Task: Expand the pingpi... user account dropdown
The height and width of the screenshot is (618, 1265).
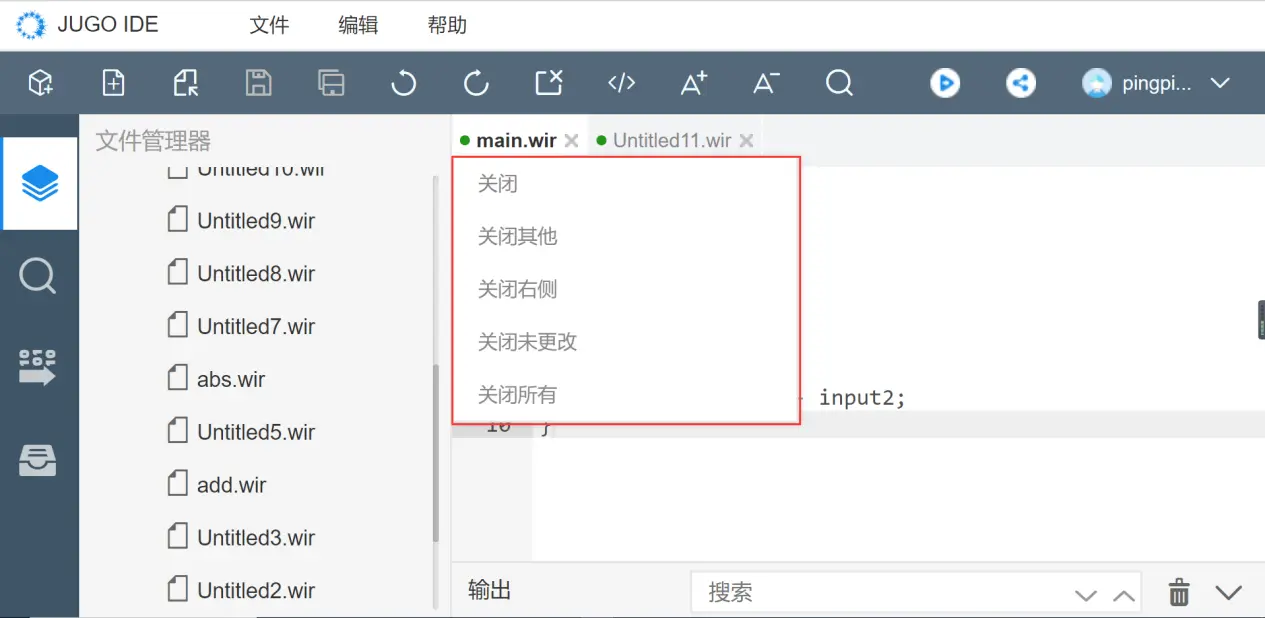Action: tap(1220, 83)
